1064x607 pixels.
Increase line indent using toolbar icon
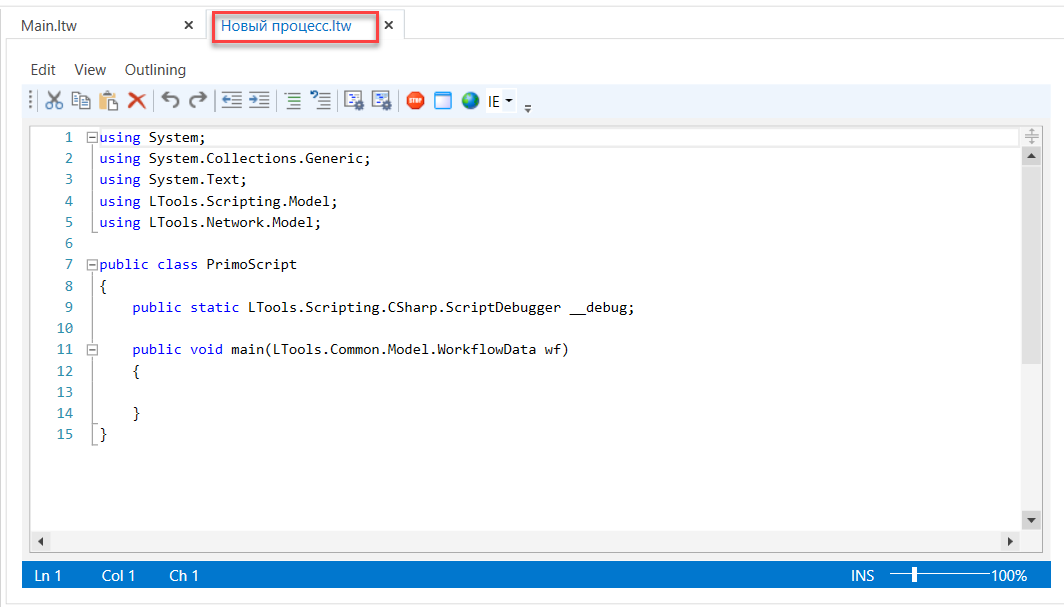pyautogui.click(x=259, y=100)
